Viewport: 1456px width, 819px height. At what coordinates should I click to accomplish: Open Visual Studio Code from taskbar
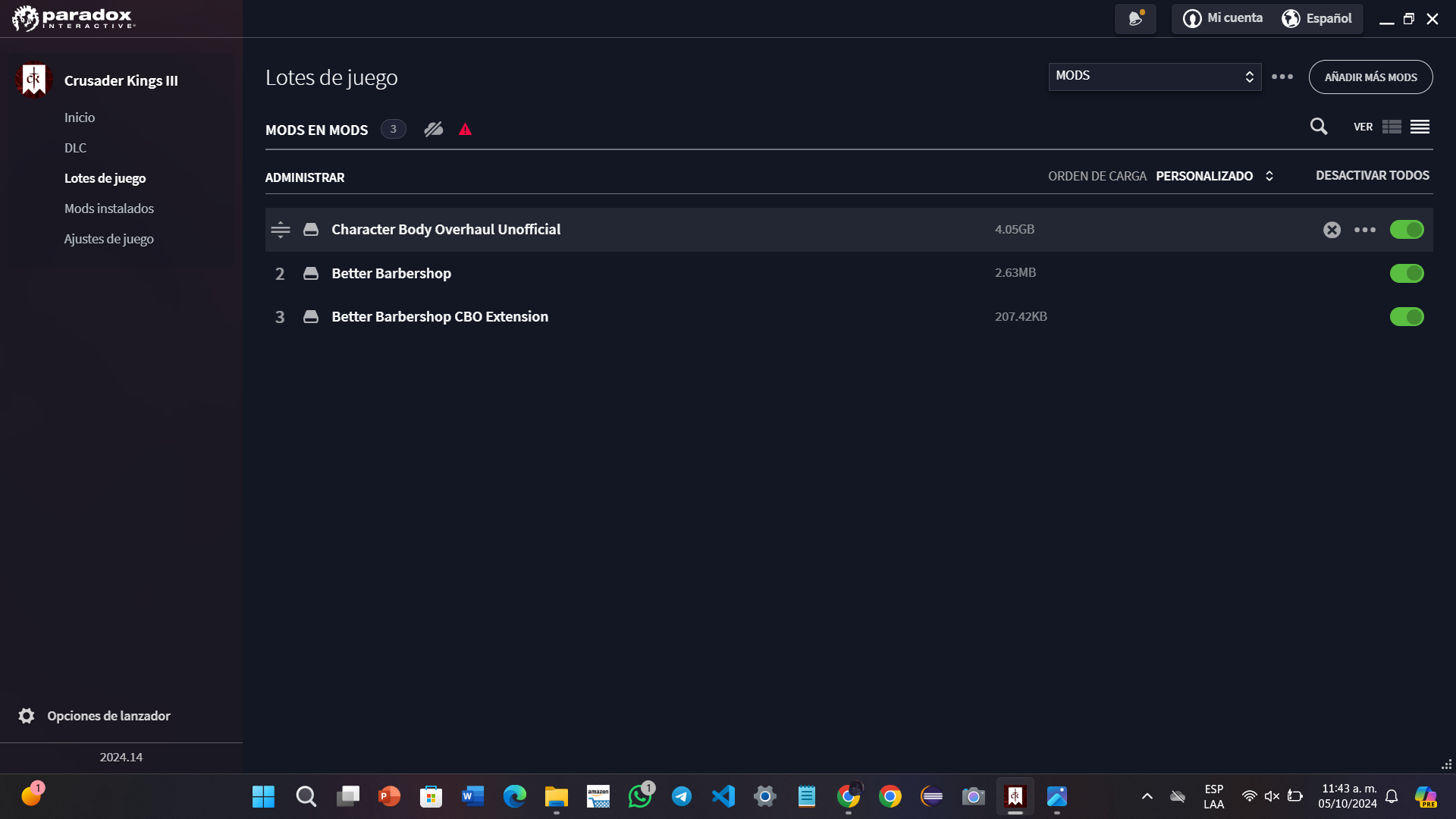[x=723, y=796]
